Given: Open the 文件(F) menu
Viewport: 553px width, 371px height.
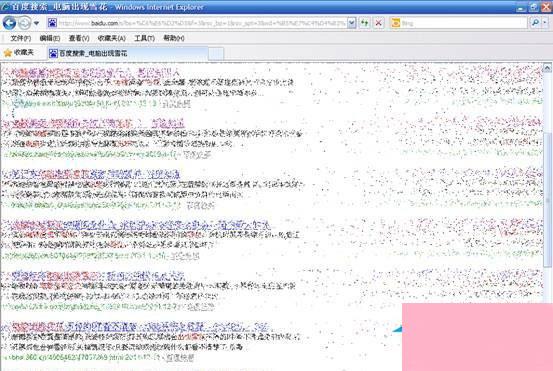Looking at the screenshot, I should click(21, 38).
